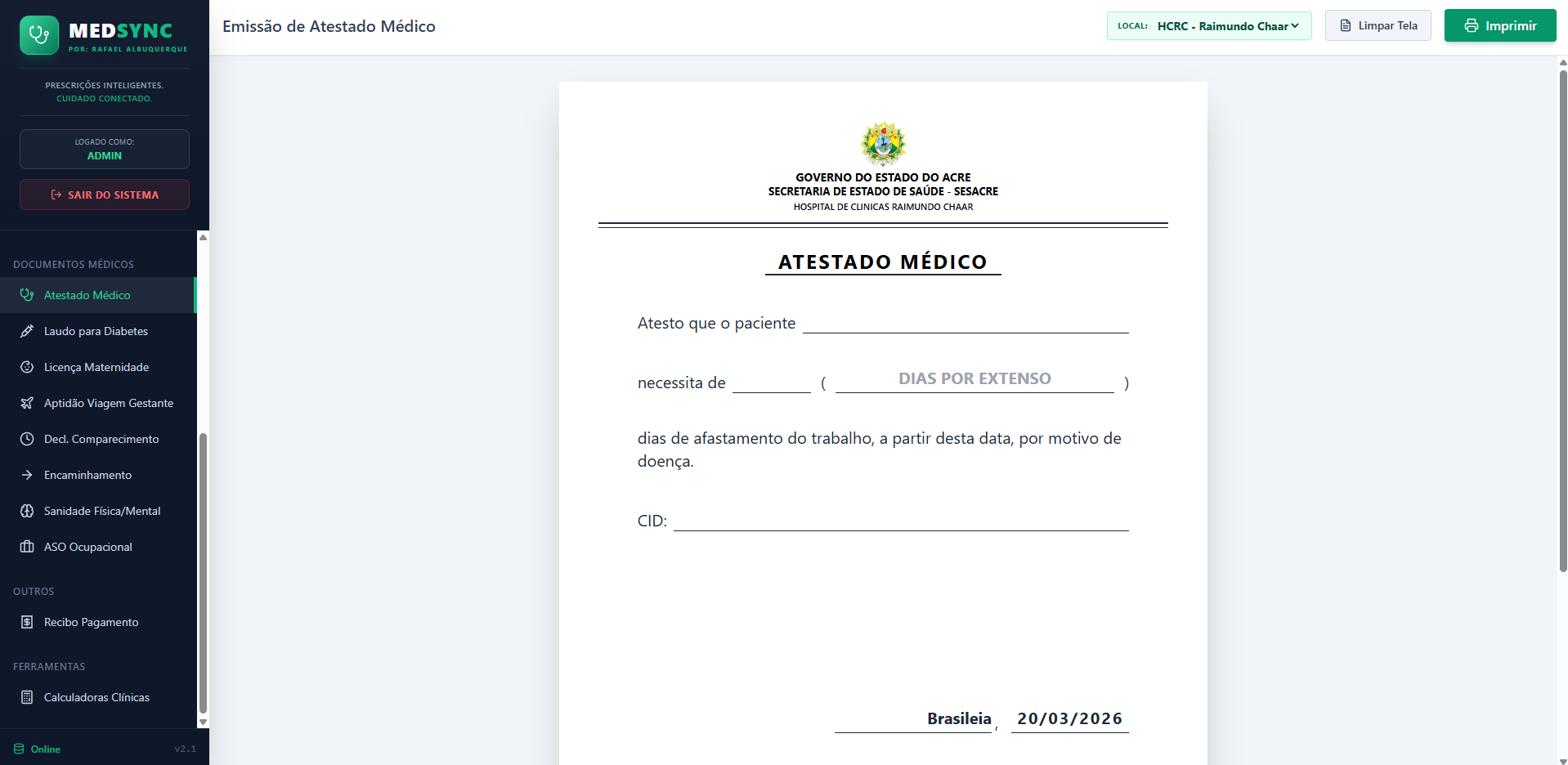1568x765 pixels.
Task: Click the MedSync logo icon
Action: [39, 35]
